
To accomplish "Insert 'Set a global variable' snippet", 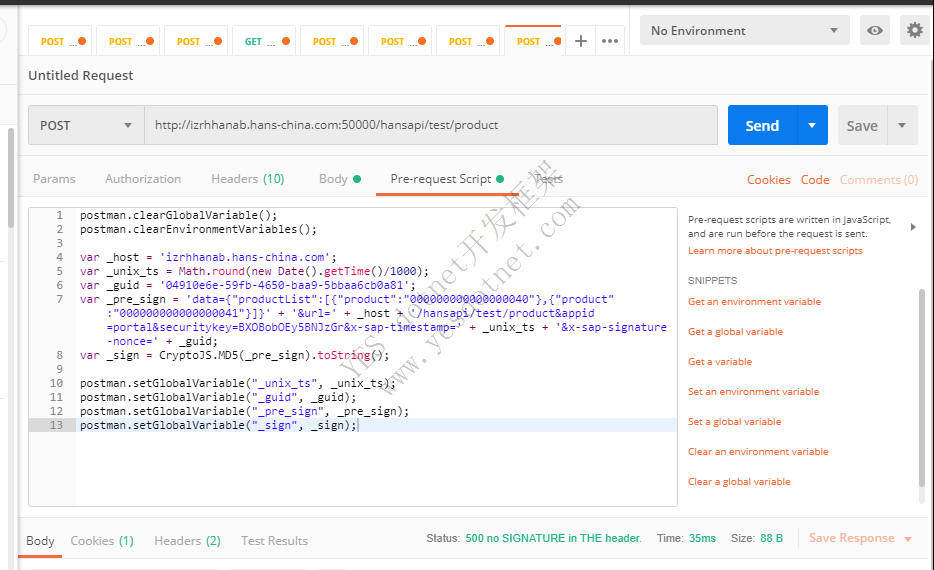I will [x=734, y=422].
